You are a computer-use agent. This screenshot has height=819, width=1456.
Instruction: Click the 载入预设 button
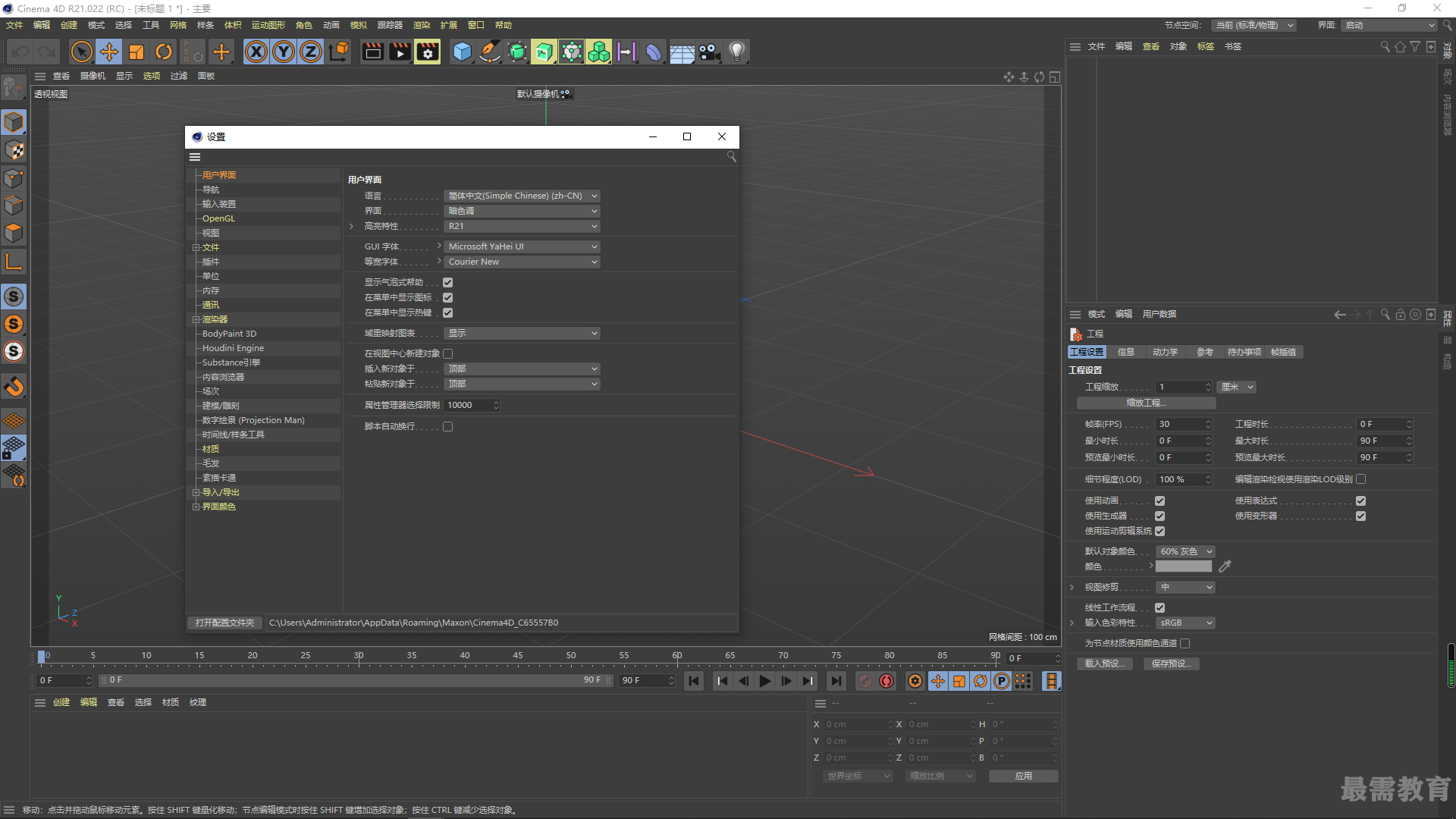tap(1104, 664)
